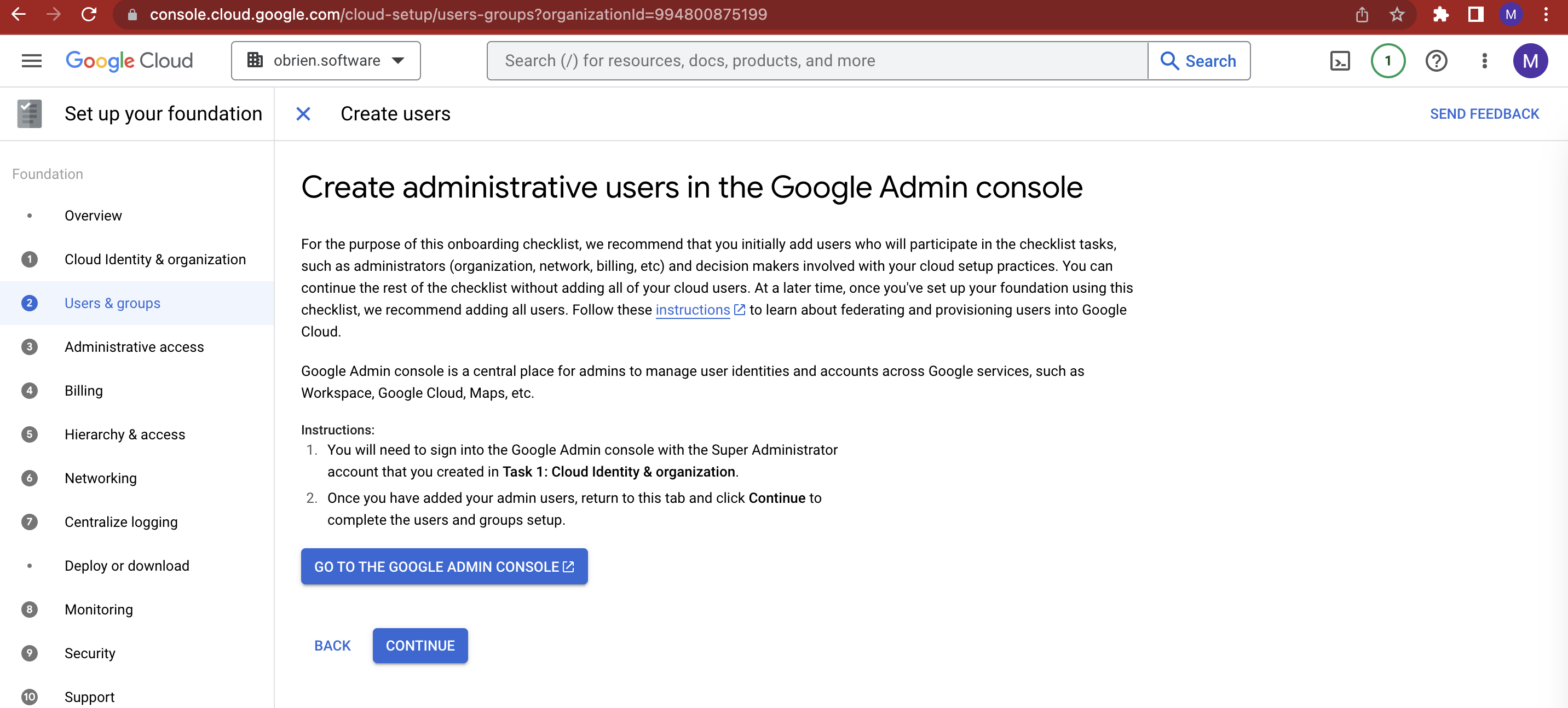This screenshot has width=1568, height=708.
Task: Click the CONTINUE button
Action: coord(420,645)
